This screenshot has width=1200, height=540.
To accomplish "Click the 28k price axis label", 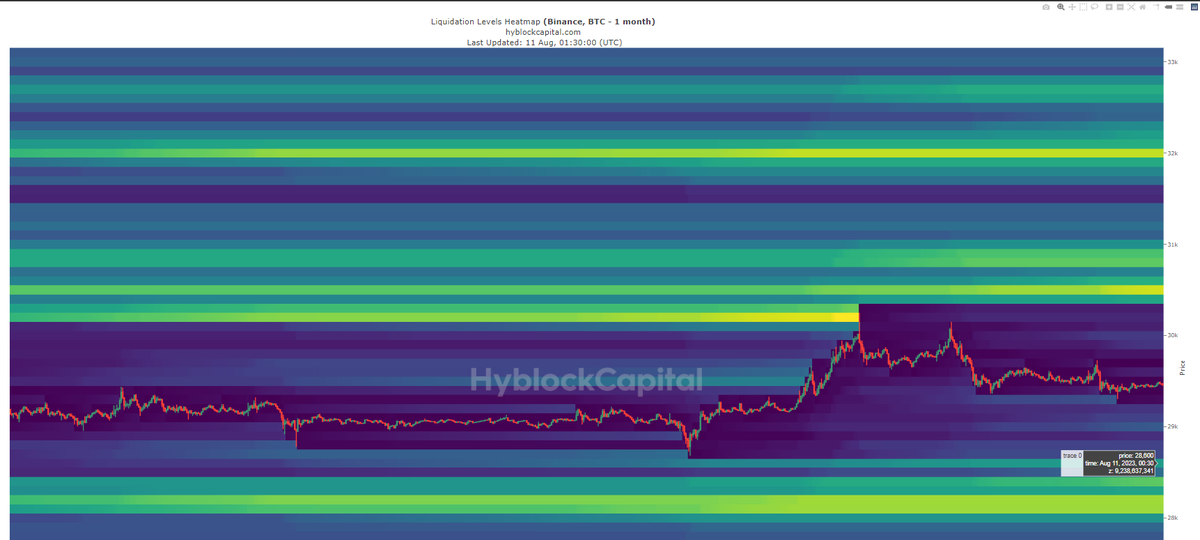I will pyautogui.click(x=1172, y=517).
